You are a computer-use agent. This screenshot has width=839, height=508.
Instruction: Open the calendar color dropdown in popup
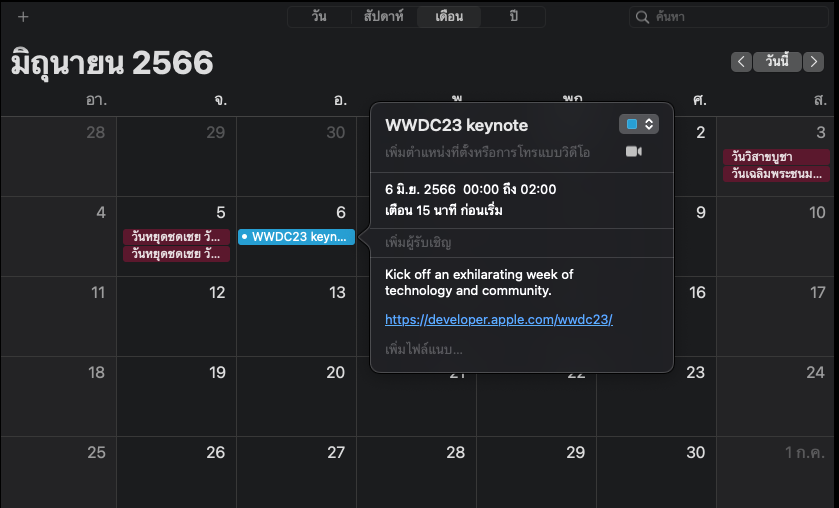(638, 124)
